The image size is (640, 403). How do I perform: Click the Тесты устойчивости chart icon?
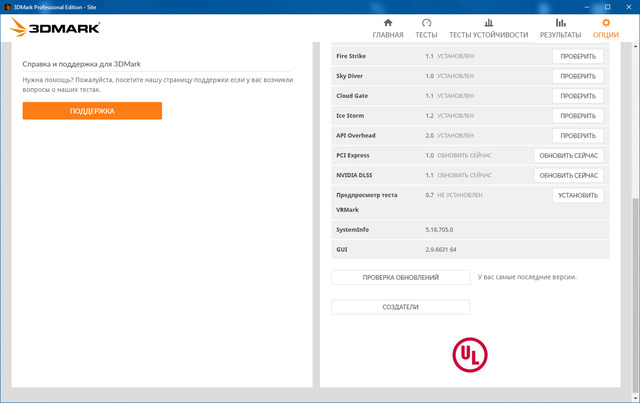pyautogui.click(x=488, y=22)
